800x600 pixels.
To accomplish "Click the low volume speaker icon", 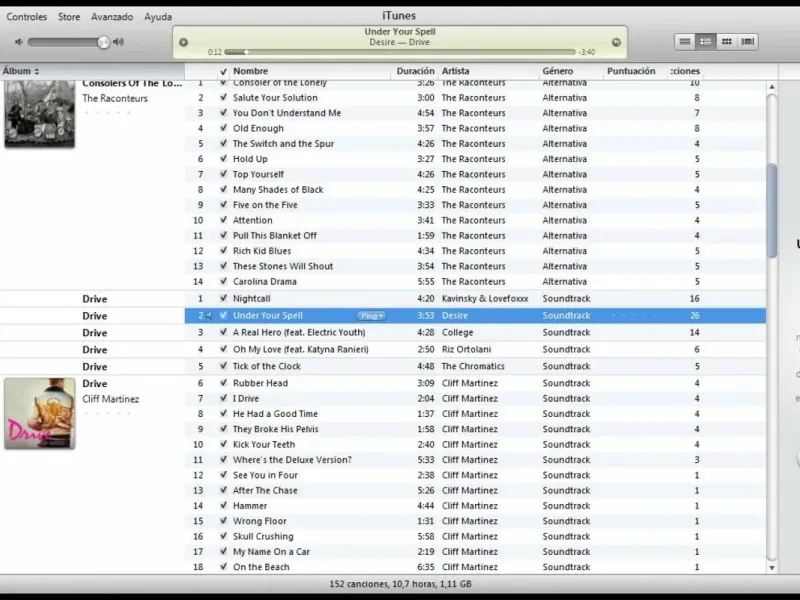I will coord(19,42).
